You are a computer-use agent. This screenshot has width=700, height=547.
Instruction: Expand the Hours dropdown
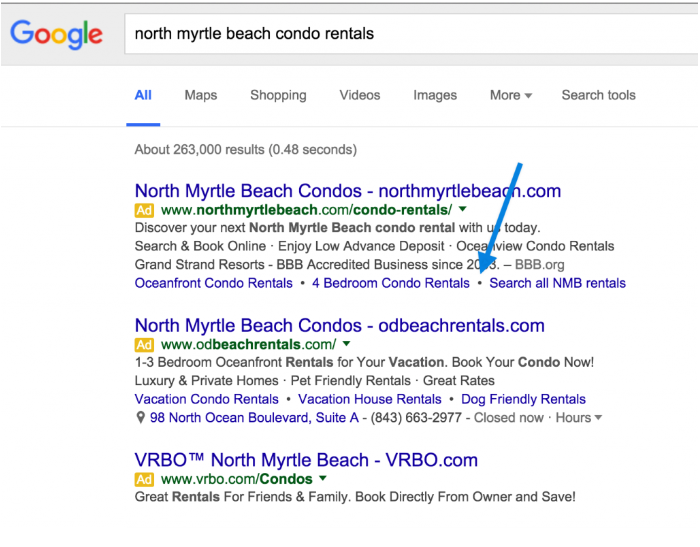(x=579, y=418)
